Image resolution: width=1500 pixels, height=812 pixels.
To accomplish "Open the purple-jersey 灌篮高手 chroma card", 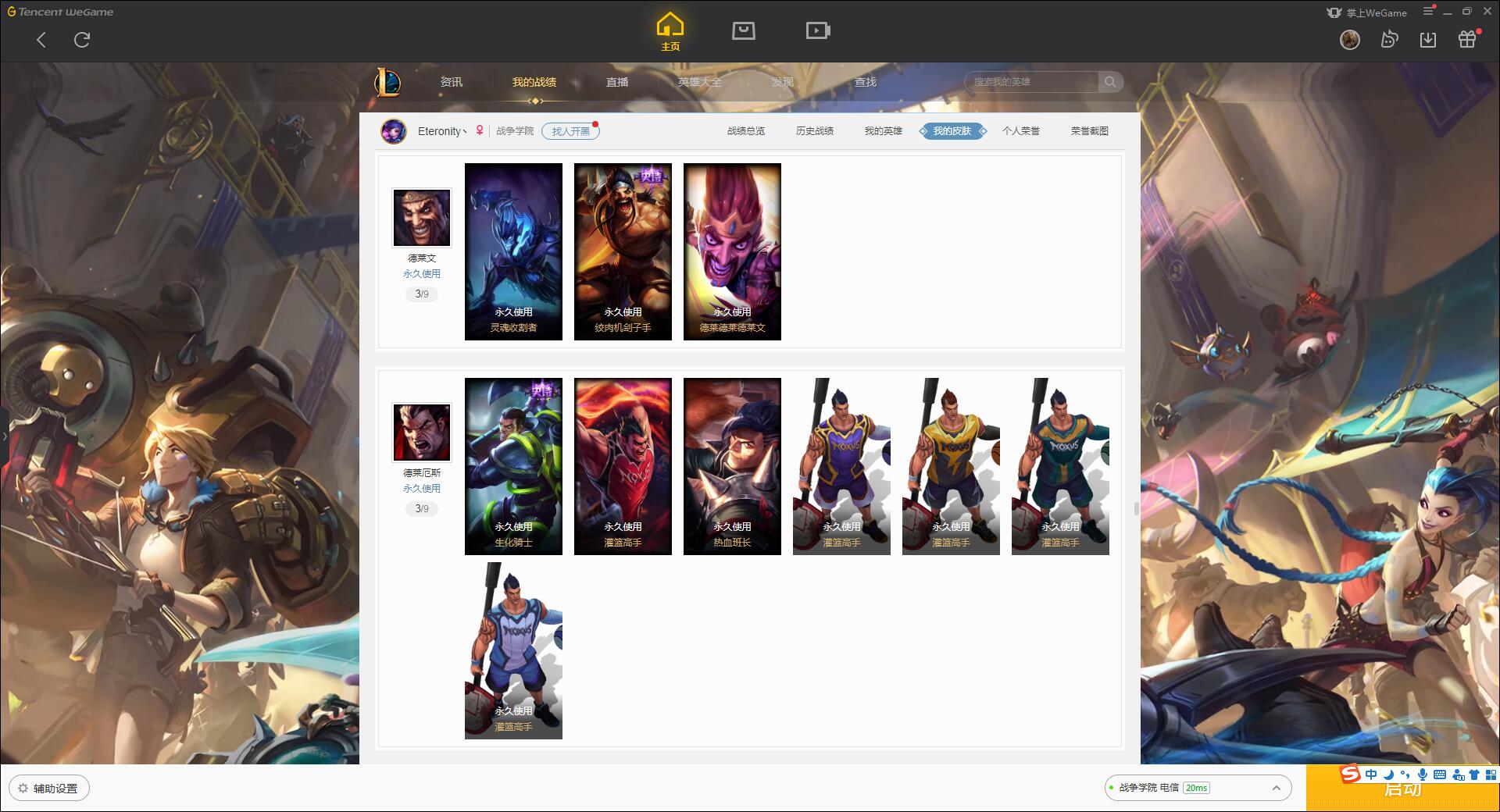I will (x=841, y=466).
